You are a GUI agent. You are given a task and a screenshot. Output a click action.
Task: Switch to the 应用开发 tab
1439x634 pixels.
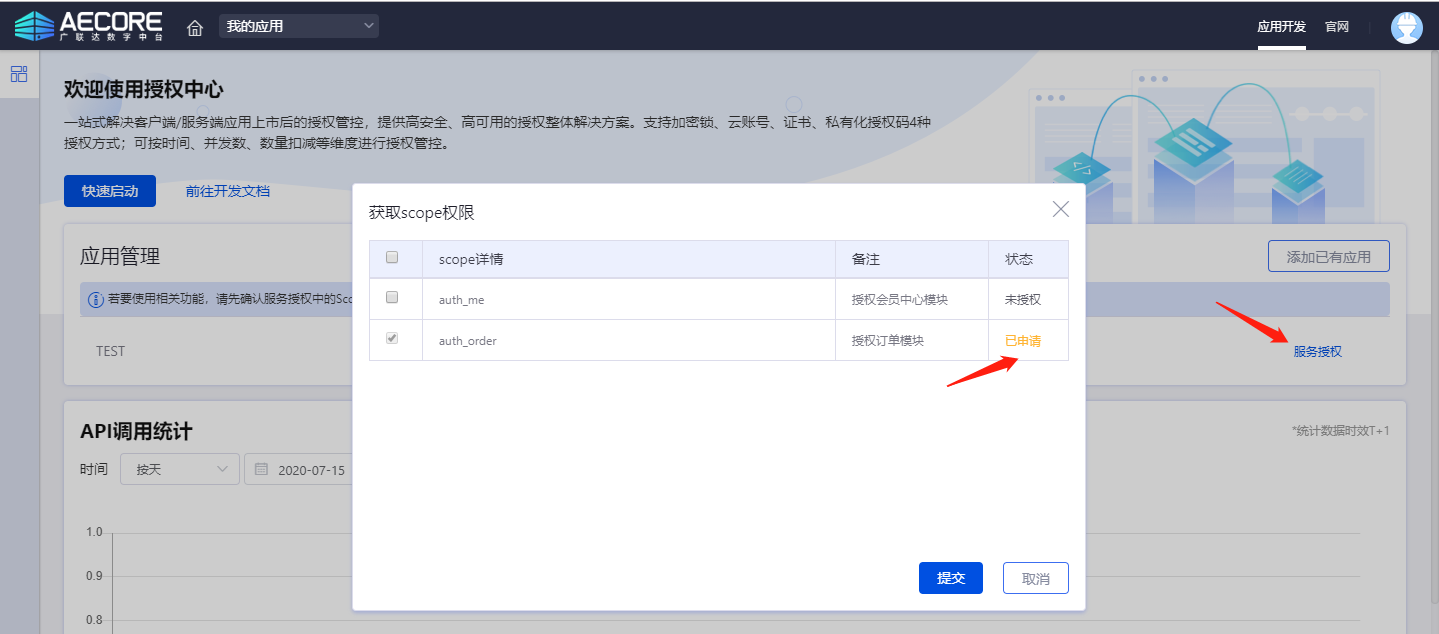click(x=1281, y=27)
